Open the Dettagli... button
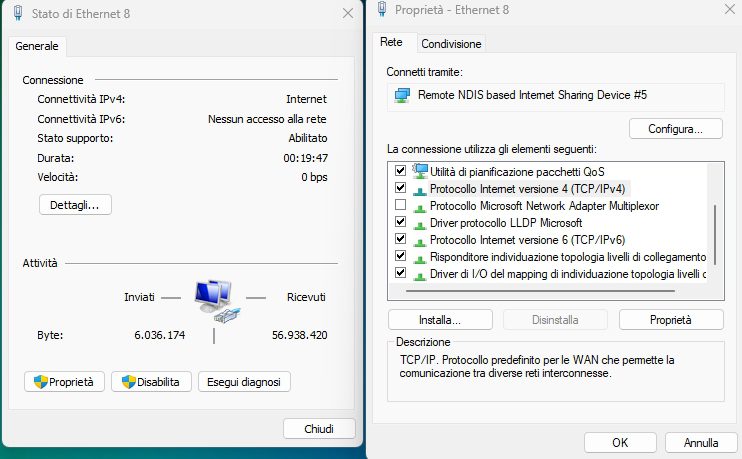 [75, 205]
